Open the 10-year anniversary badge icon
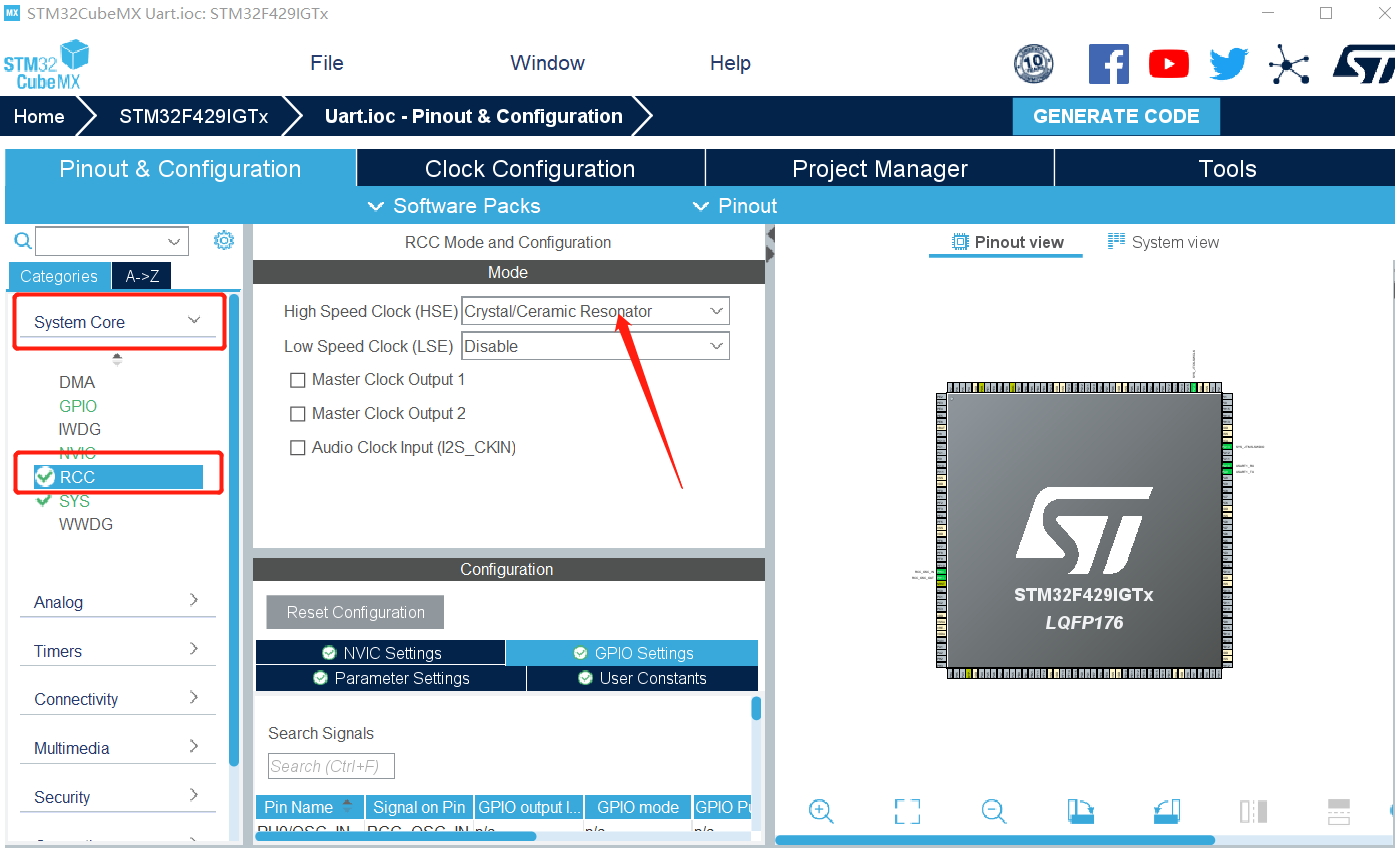The height and width of the screenshot is (850, 1395). pyautogui.click(x=1033, y=64)
